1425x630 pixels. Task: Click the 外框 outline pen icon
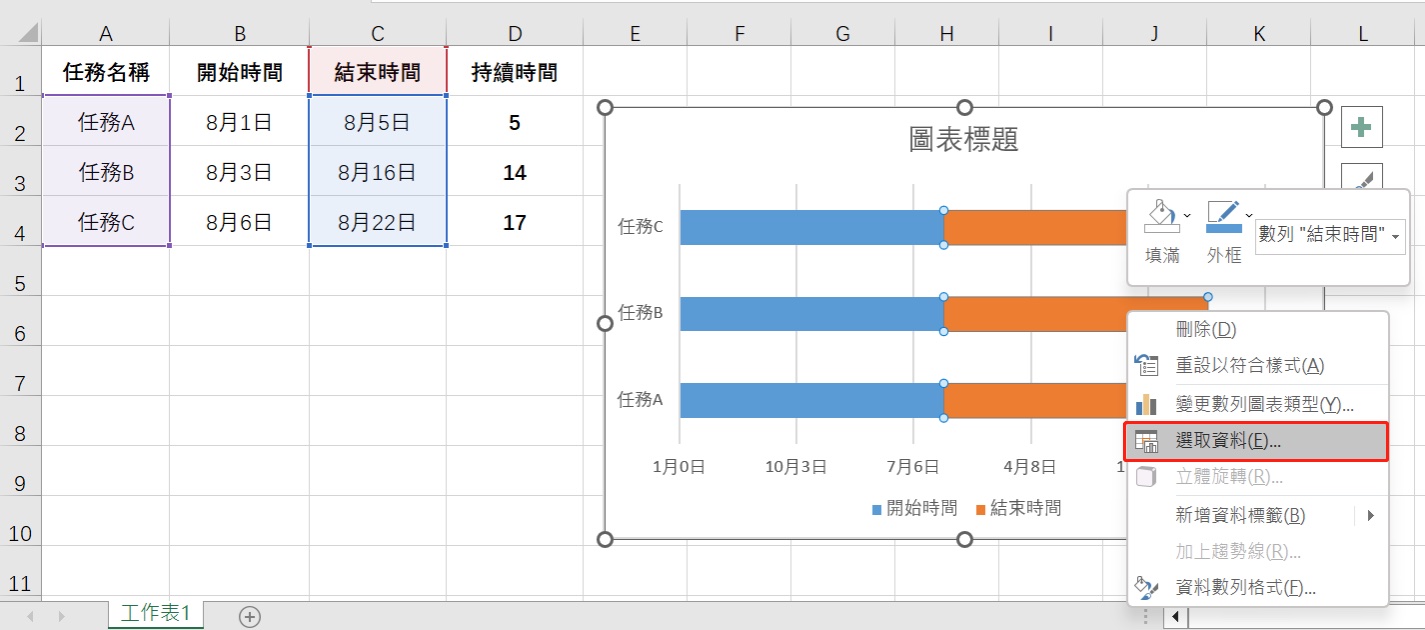click(1223, 210)
